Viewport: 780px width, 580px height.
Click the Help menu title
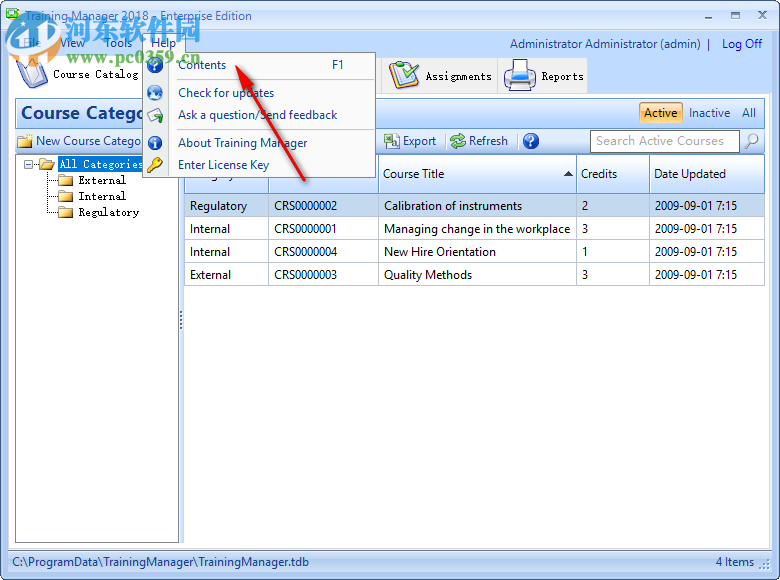pos(163,43)
